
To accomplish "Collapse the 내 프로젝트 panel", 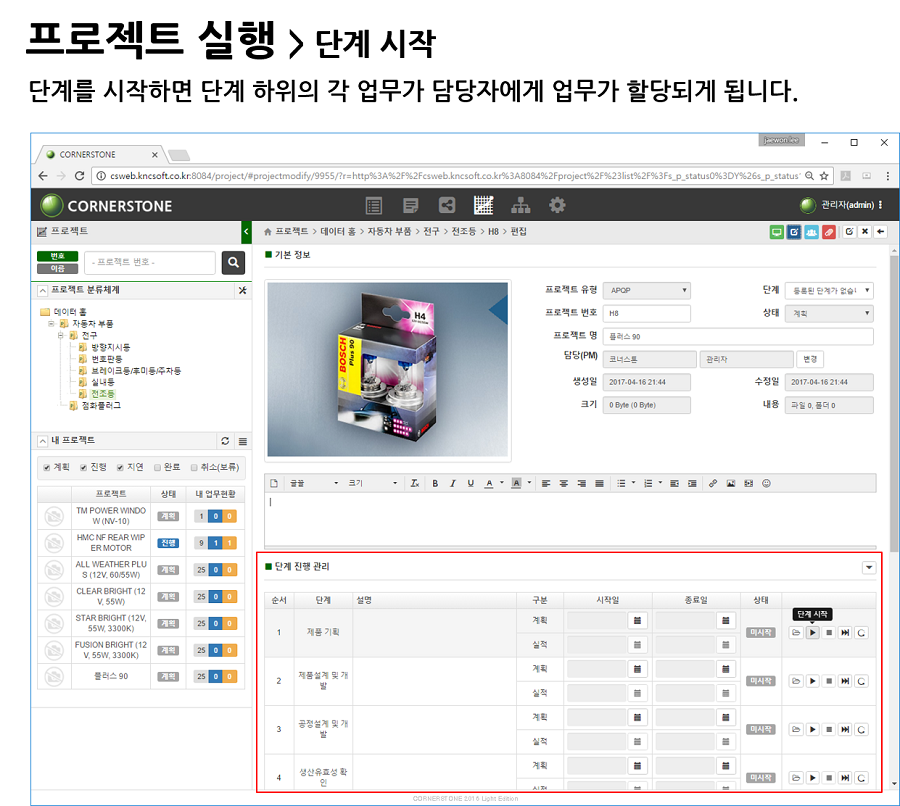I will click(42, 441).
